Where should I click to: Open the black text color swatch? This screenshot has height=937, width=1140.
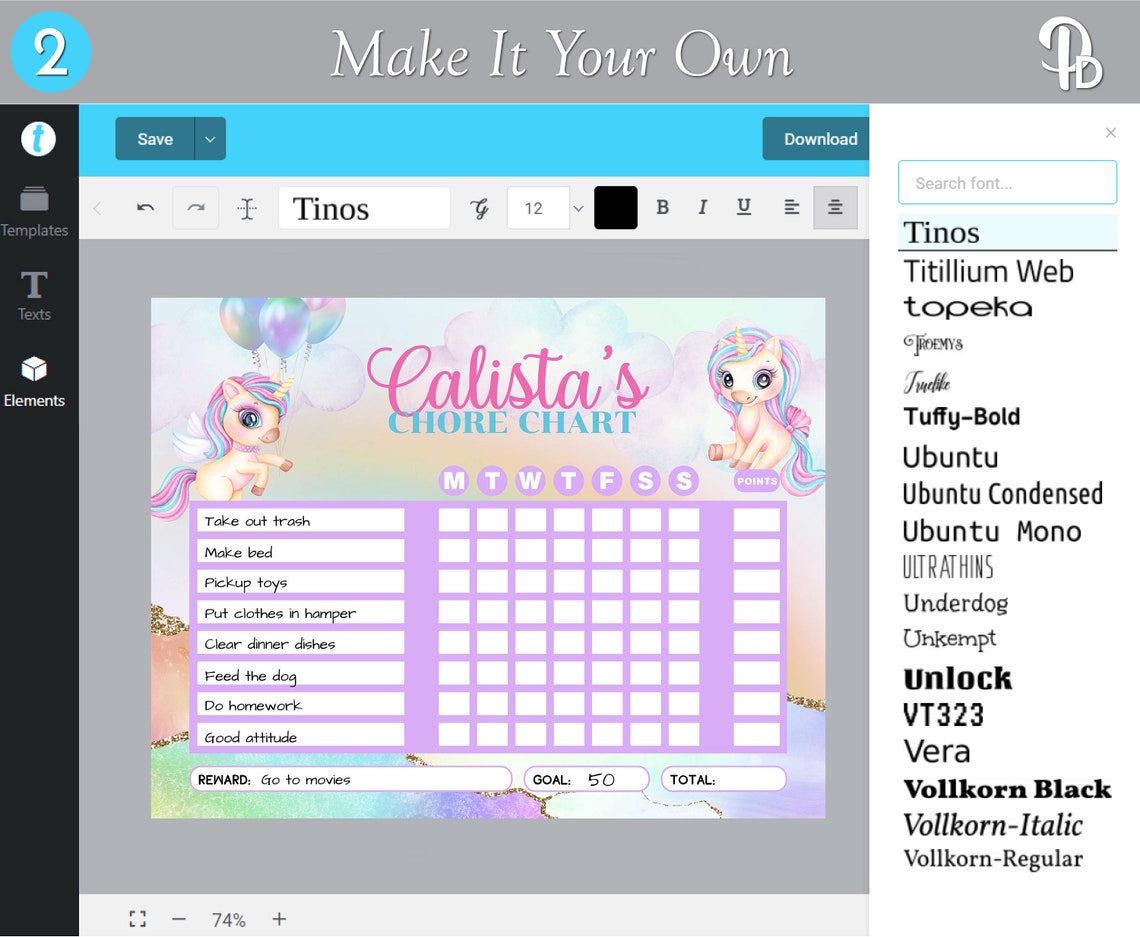point(615,207)
